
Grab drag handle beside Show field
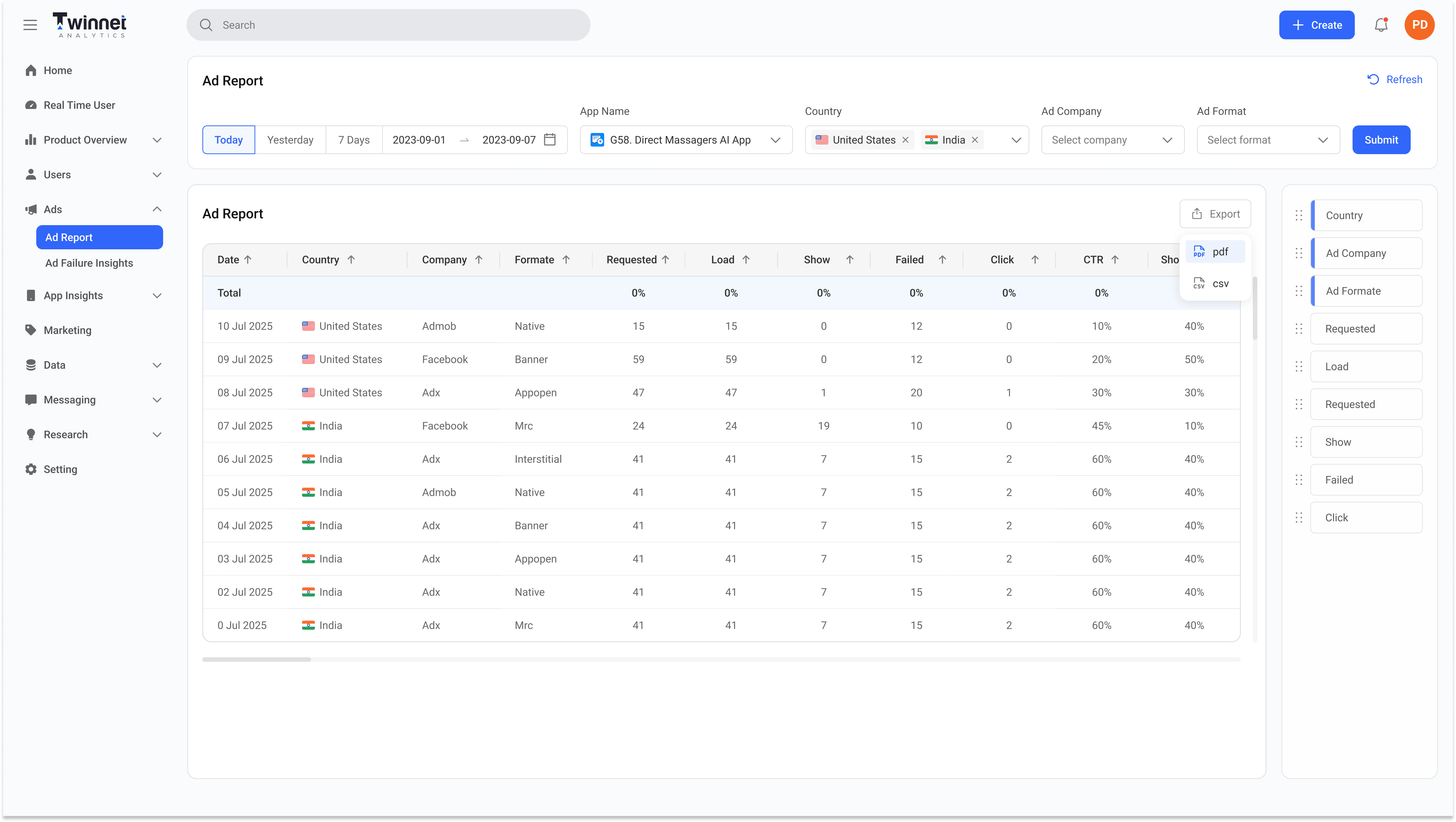tap(1299, 442)
